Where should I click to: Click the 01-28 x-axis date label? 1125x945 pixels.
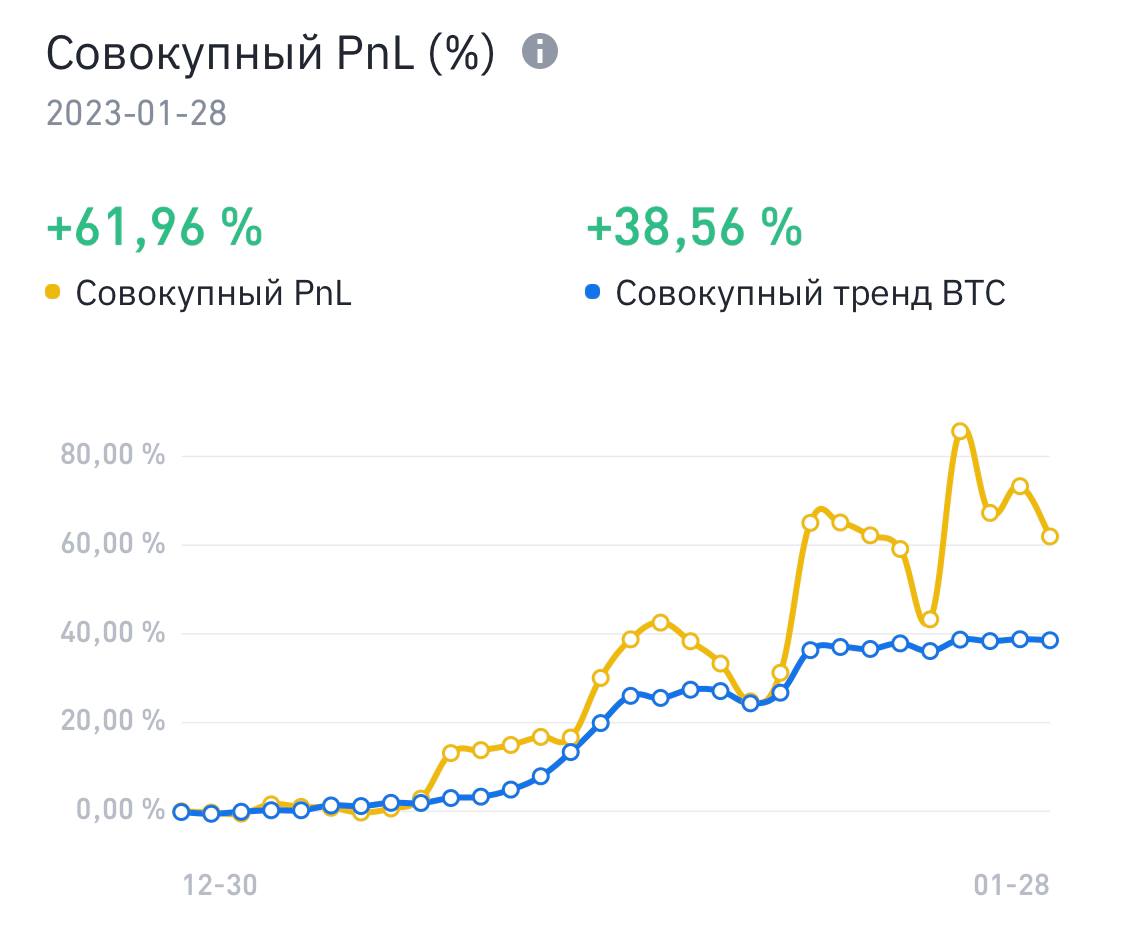1012,885
